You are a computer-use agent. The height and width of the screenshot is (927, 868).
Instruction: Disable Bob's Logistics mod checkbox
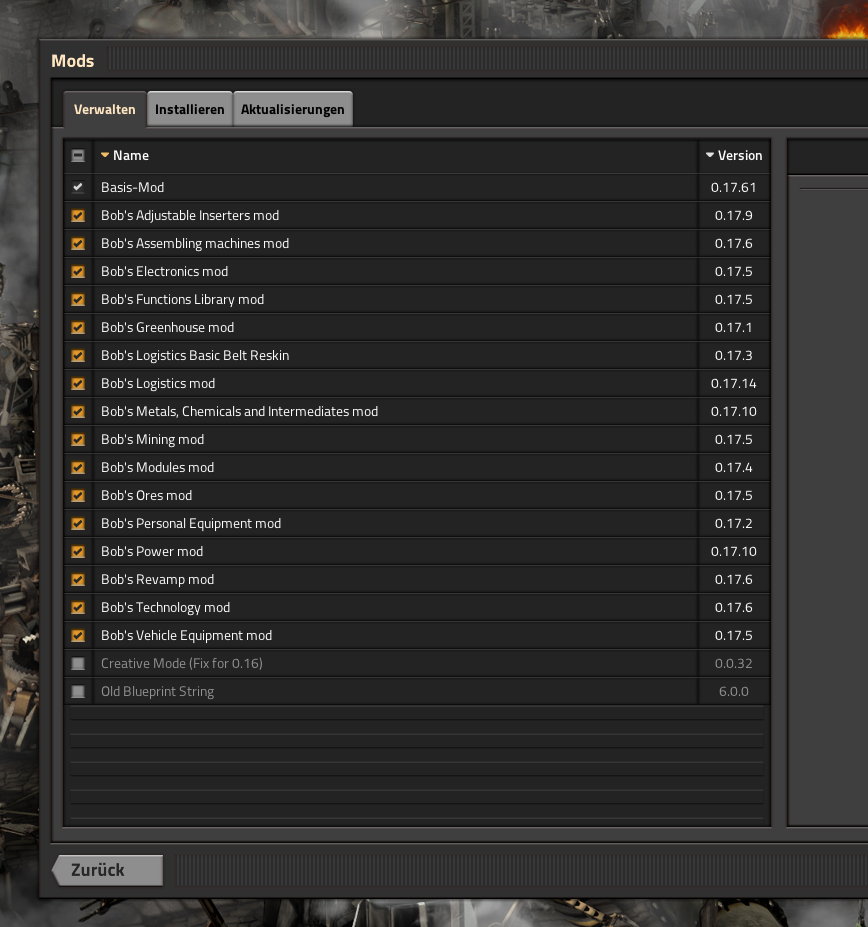click(x=77, y=384)
